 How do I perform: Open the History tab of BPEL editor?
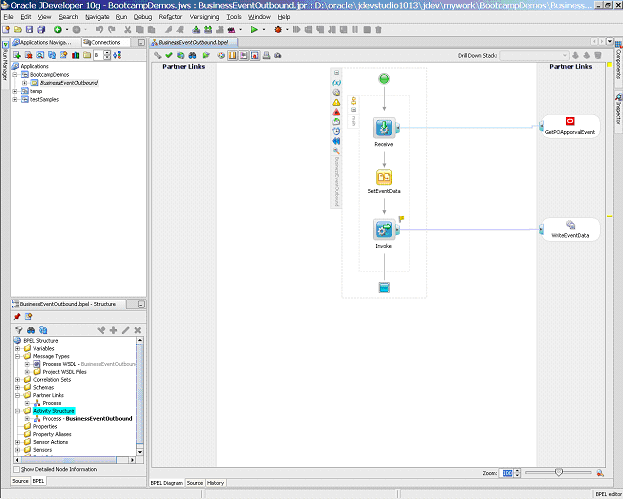click(x=215, y=483)
